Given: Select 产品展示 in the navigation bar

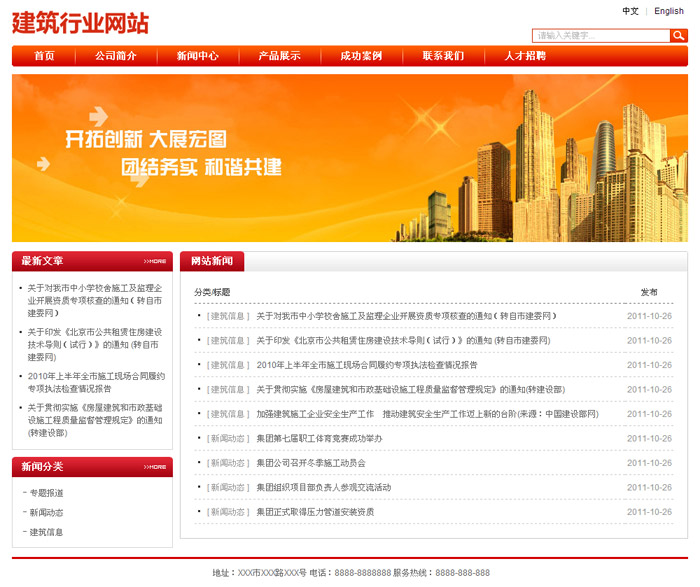Looking at the screenshot, I should point(279,56).
